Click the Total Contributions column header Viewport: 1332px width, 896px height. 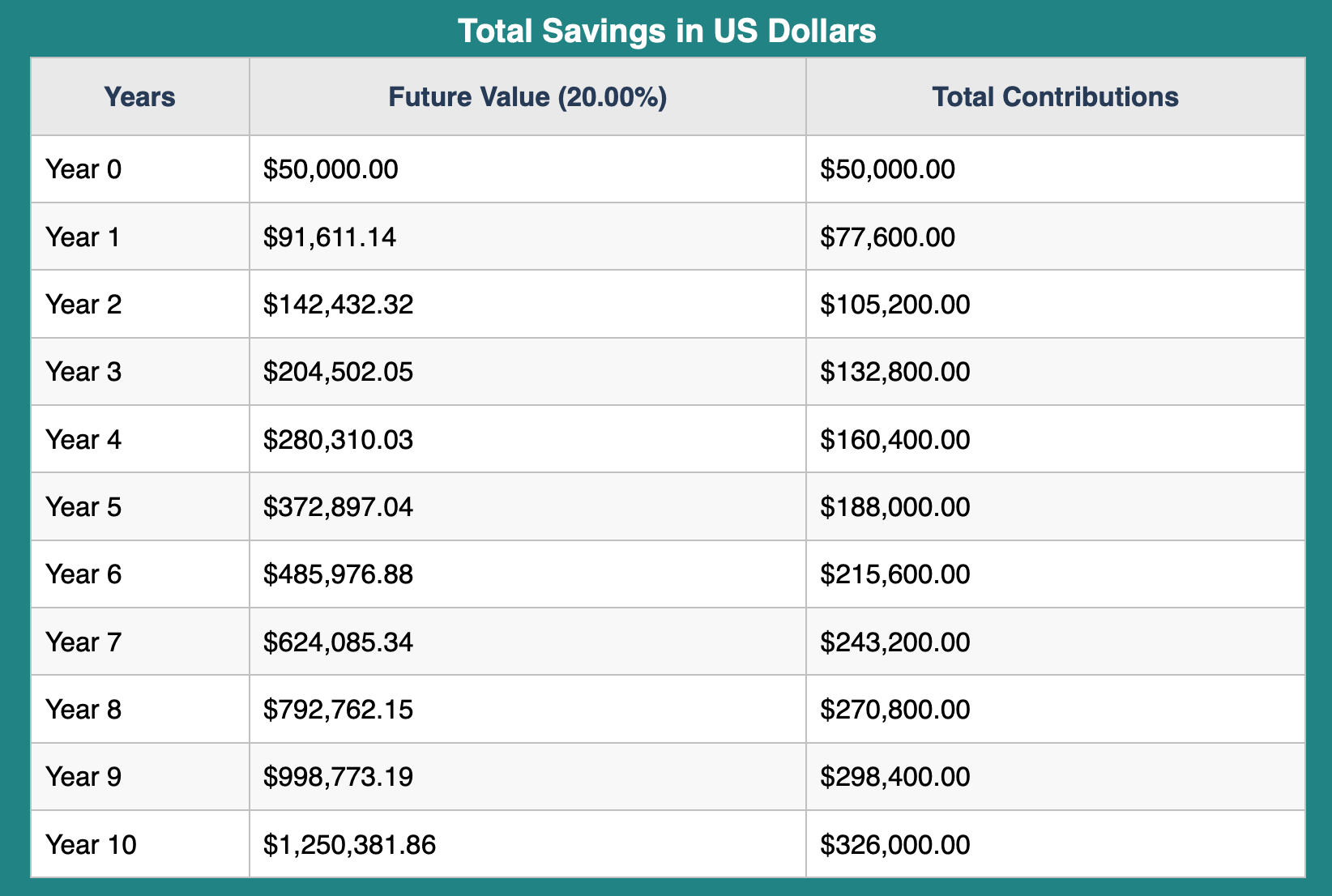pyautogui.click(x=1055, y=97)
